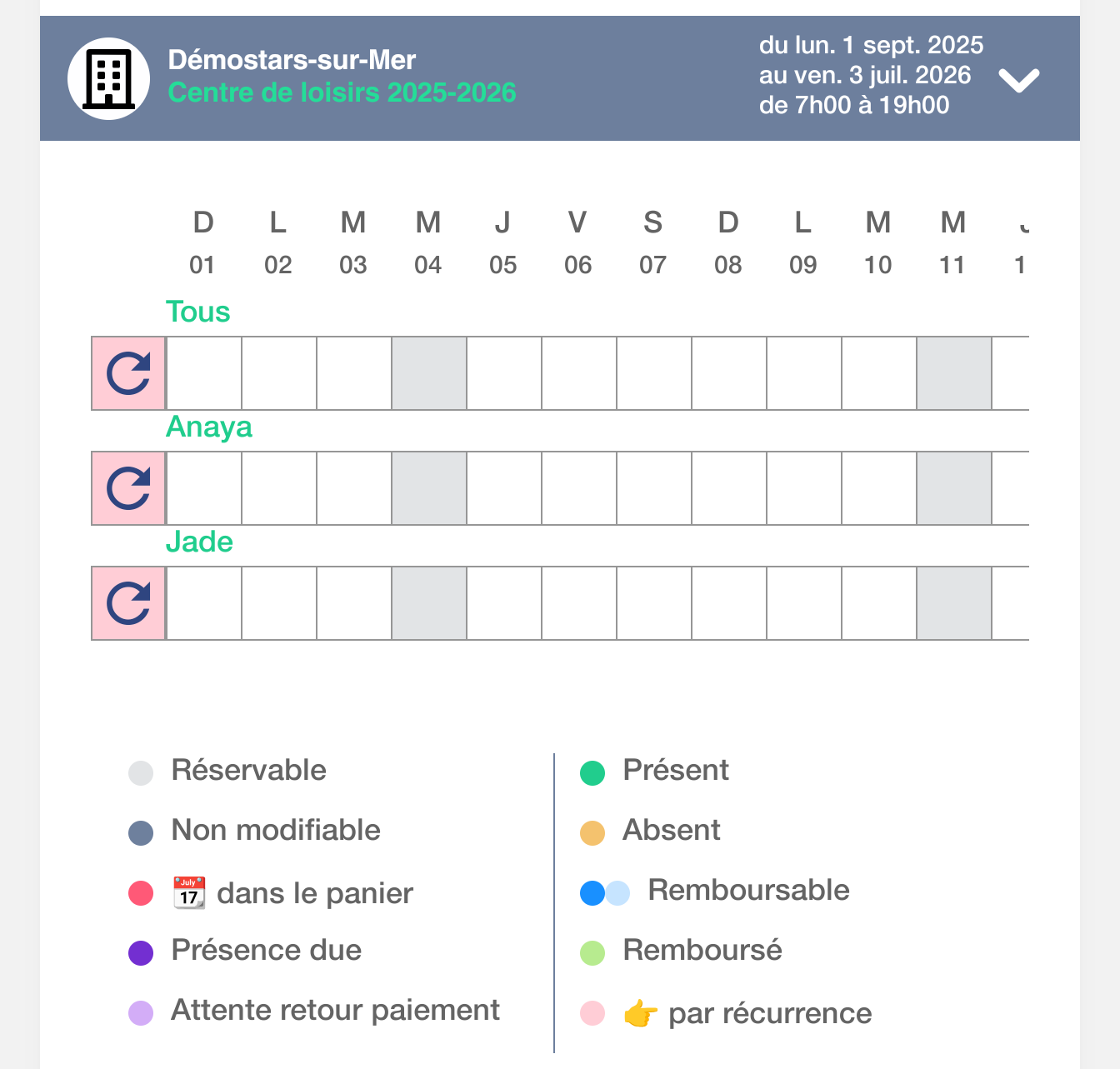Click the Tous row label
The width and height of the screenshot is (1120, 1069).
[x=197, y=312]
